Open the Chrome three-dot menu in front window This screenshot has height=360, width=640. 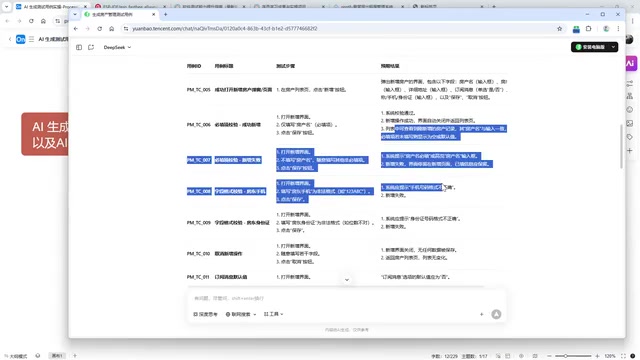pos(618,29)
